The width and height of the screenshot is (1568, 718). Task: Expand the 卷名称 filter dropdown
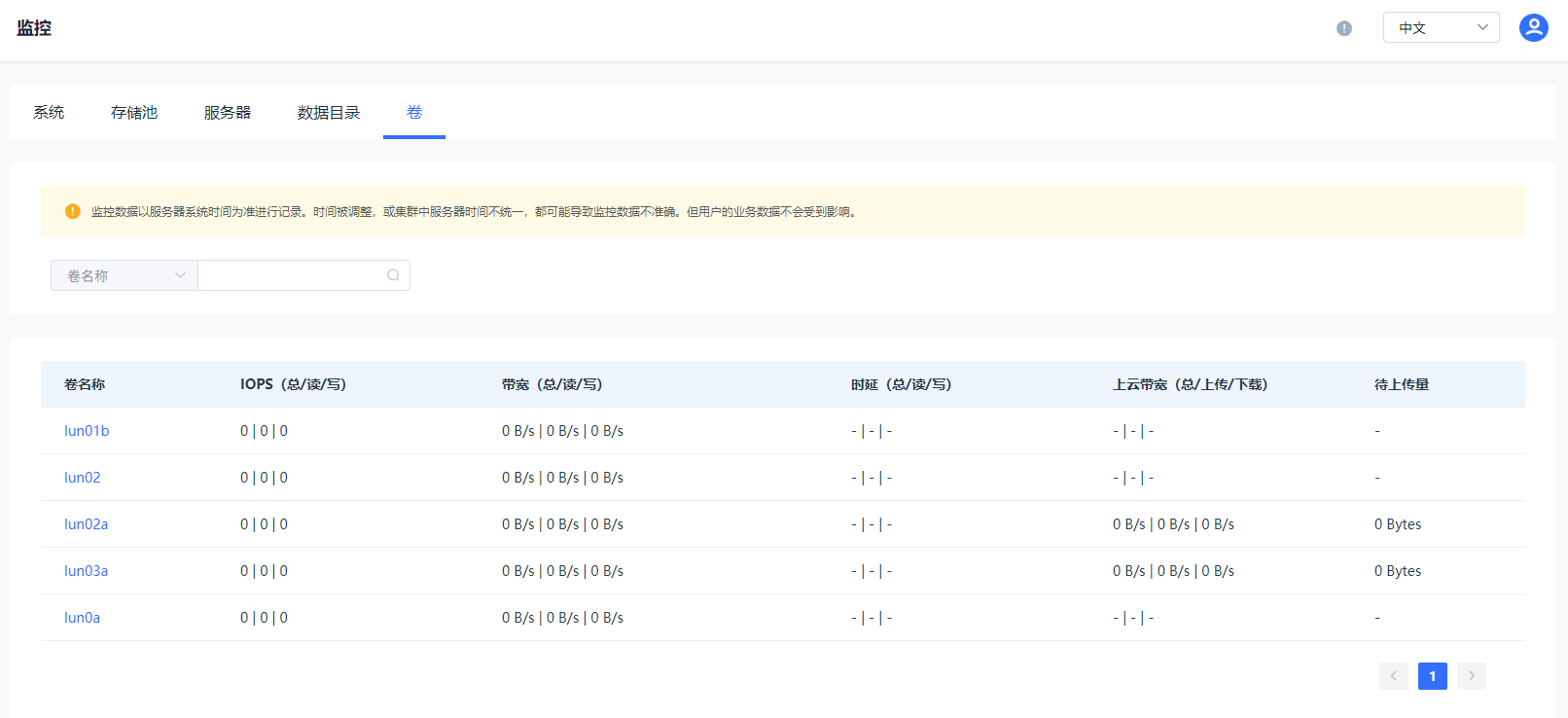tap(125, 275)
